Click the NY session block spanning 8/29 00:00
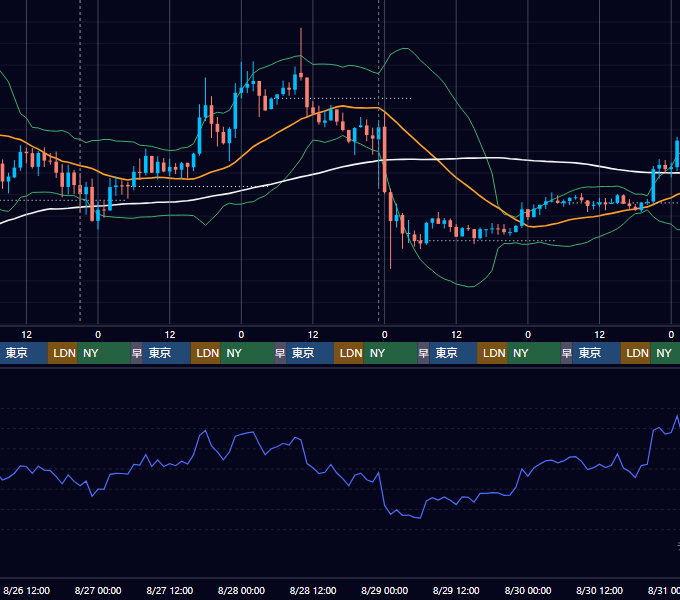The height and width of the screenshot is (600, 680). coord(390,353)
